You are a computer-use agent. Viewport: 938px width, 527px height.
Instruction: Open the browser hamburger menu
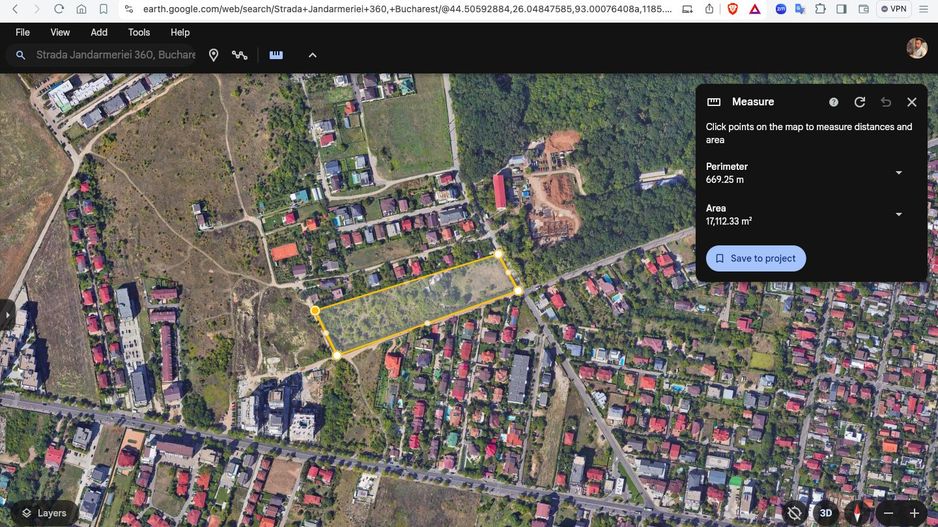924,9
